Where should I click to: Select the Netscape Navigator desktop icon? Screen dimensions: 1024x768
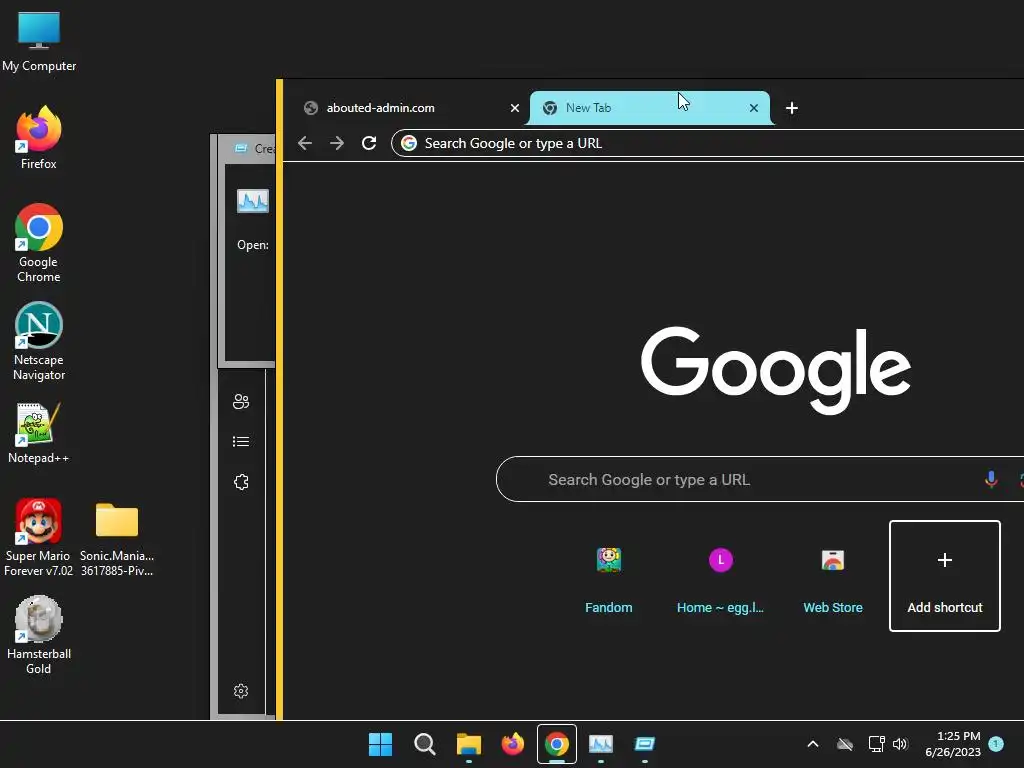pos(39,340)
